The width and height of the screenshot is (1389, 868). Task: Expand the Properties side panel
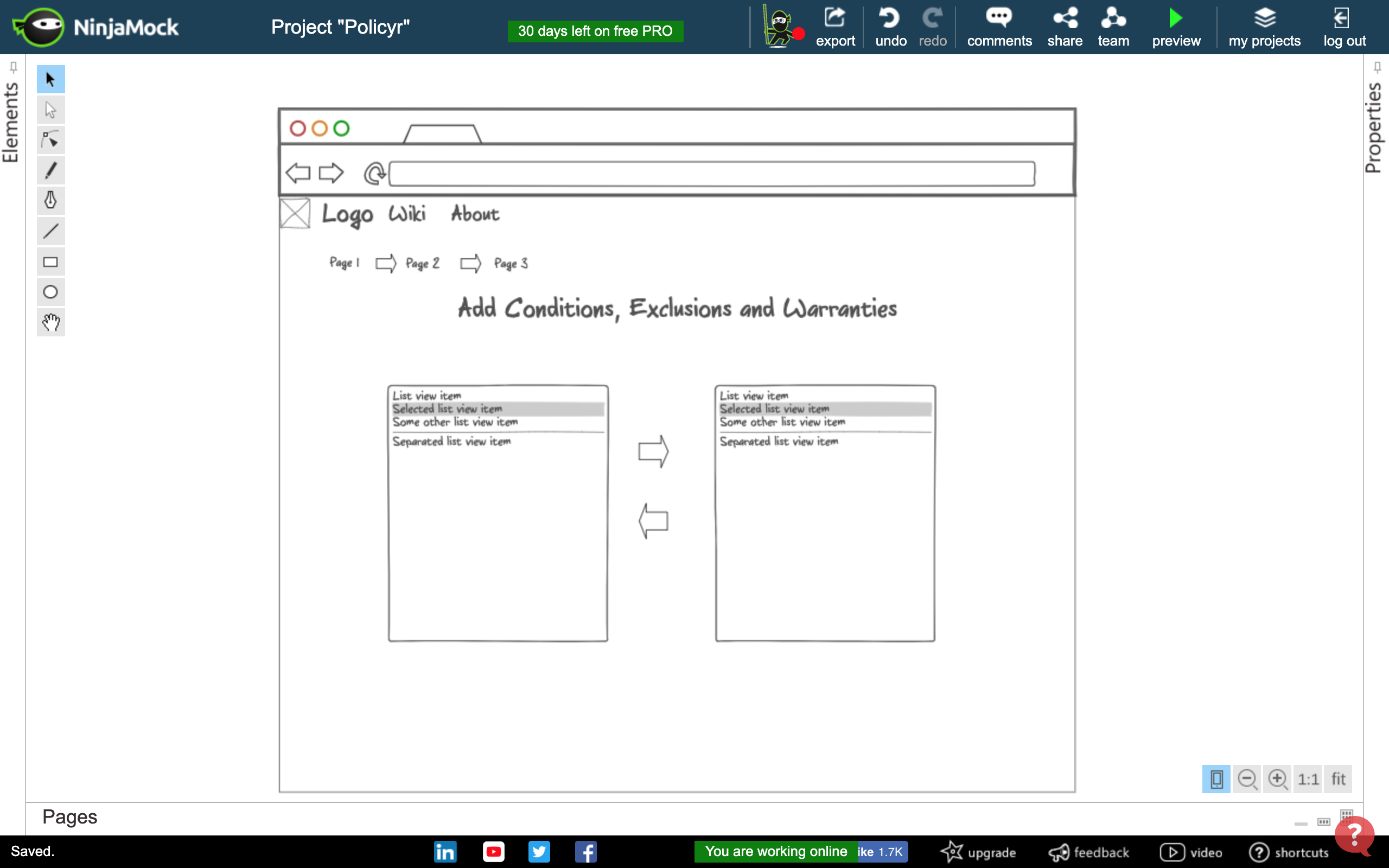(x=1373, y=127)
